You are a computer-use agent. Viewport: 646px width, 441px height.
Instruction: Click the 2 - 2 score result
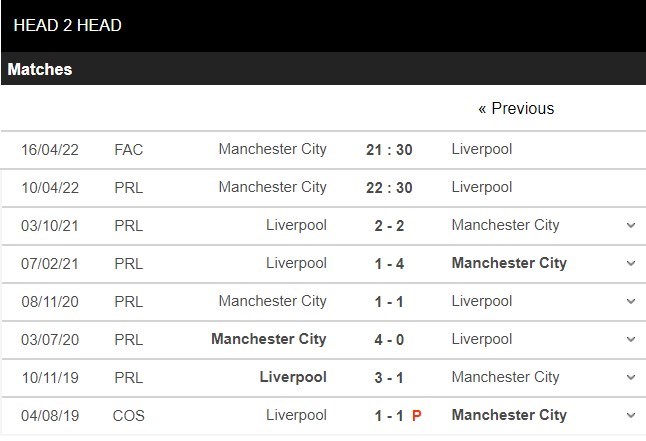[389, 226]
